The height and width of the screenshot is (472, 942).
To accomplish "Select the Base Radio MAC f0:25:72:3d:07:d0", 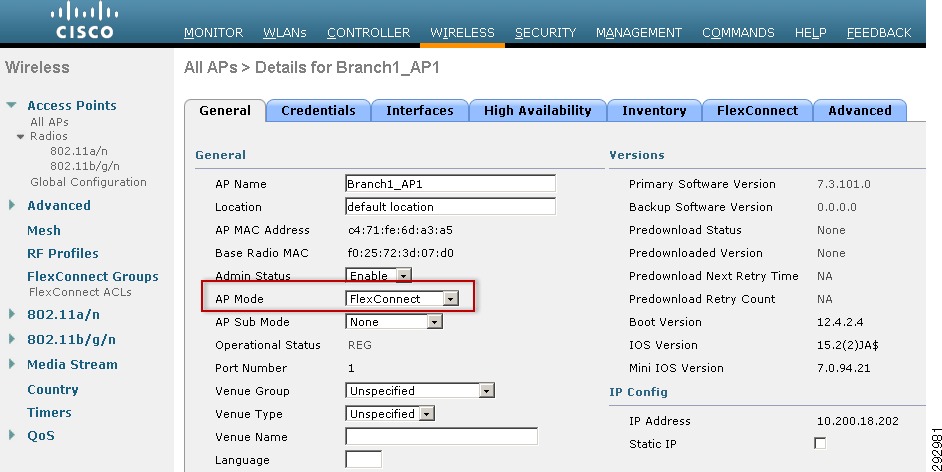I will click(401, 253).
